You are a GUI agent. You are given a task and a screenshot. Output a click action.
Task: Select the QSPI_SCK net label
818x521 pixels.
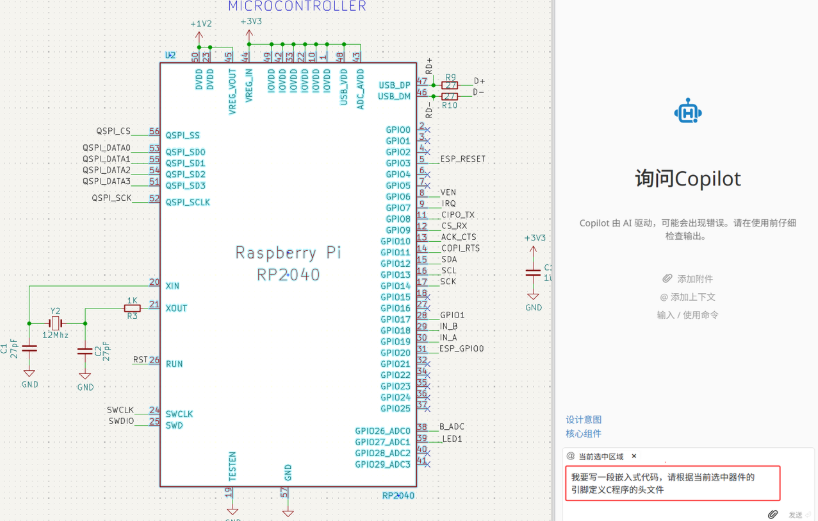112,198
